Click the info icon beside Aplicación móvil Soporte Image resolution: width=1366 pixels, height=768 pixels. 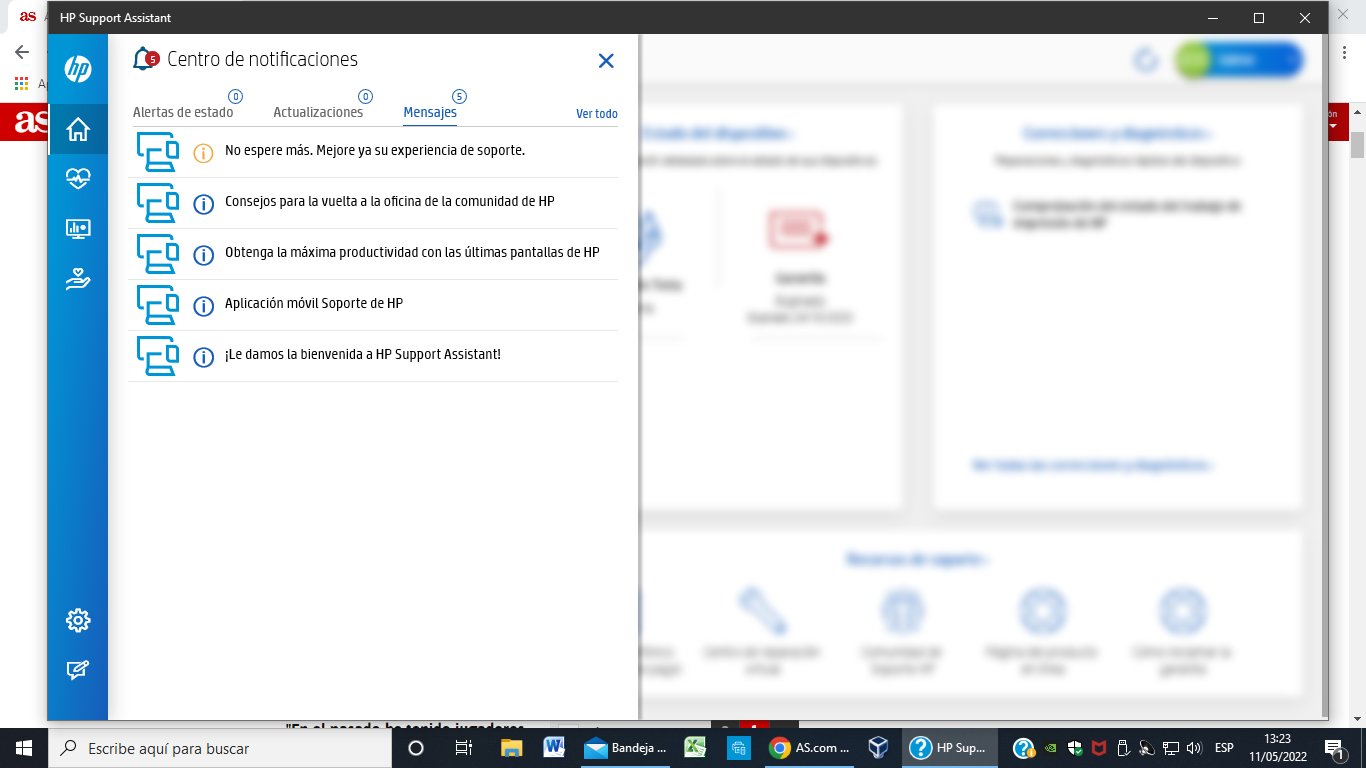coord(203,305)
